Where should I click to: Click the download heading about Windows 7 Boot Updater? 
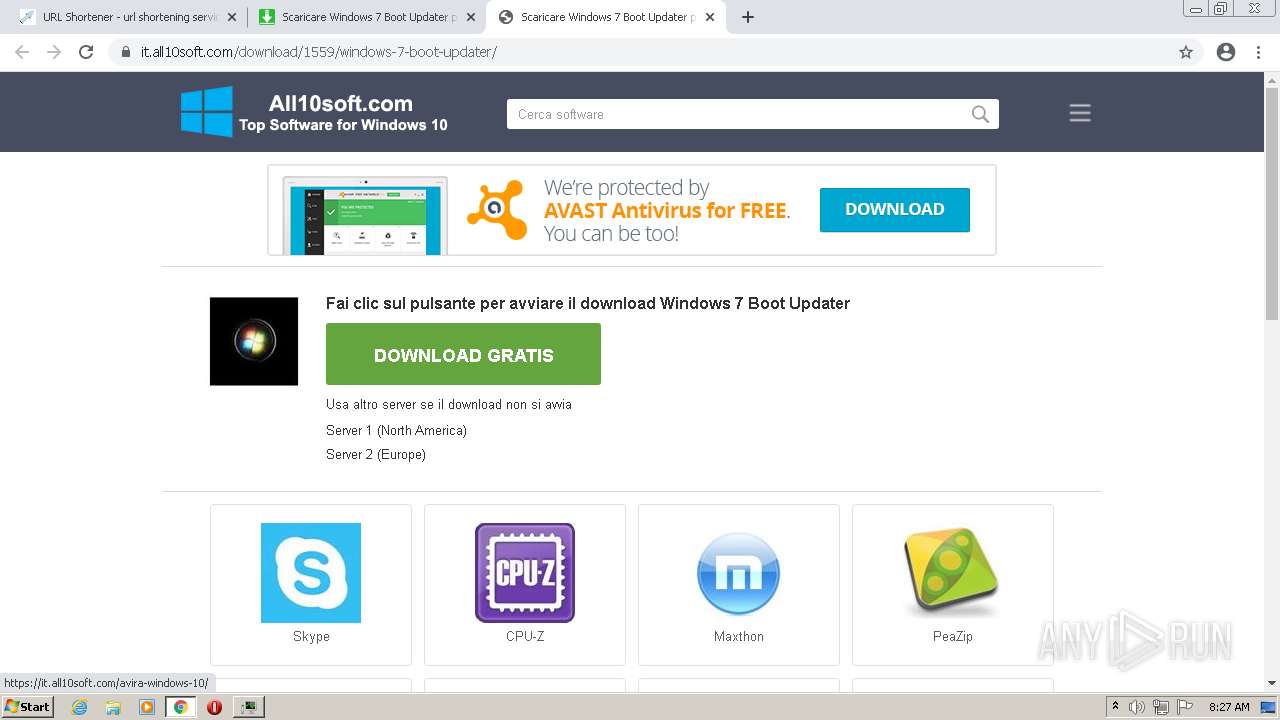tap(588, 303)
